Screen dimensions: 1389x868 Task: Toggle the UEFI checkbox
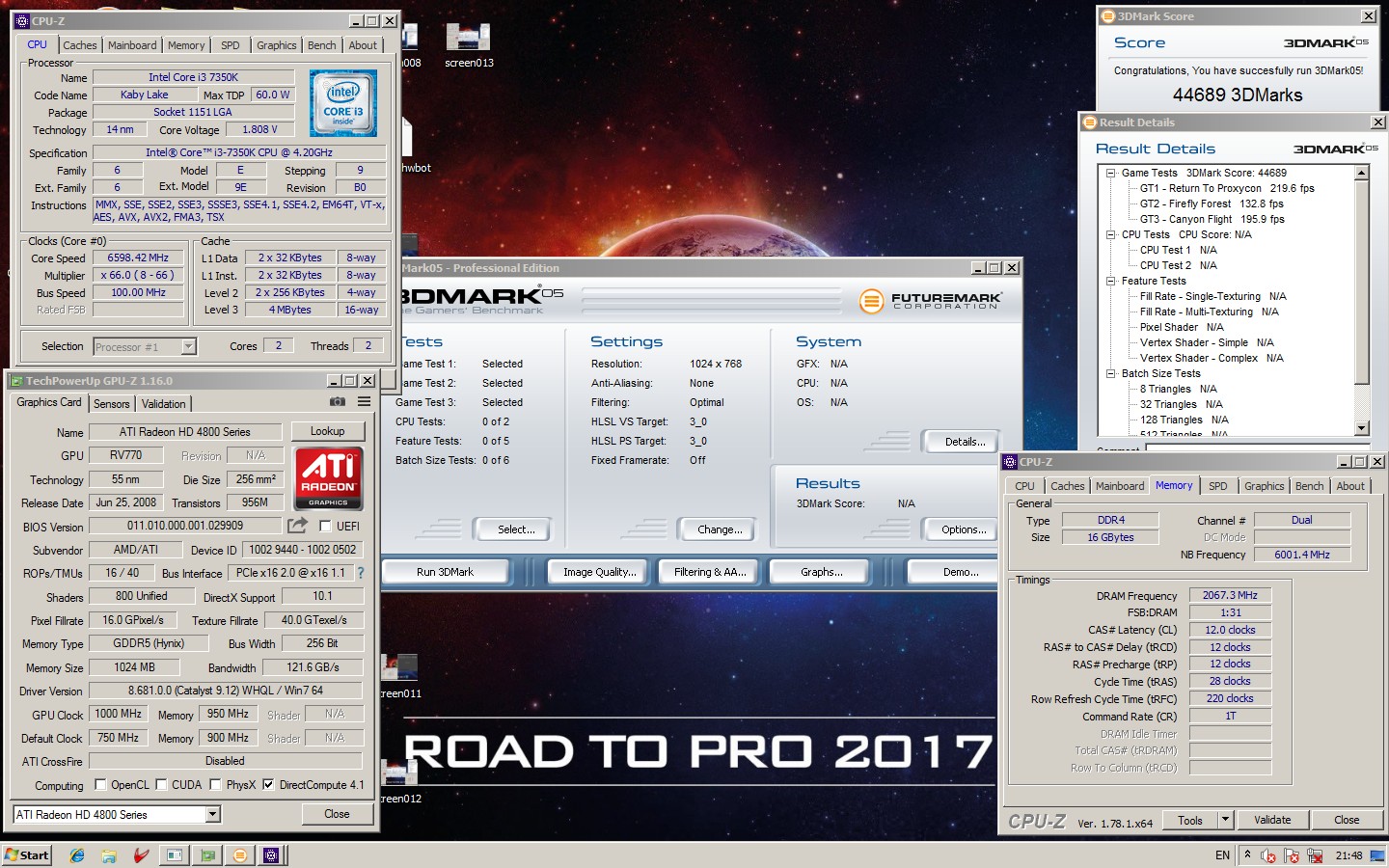(x=325, y=526)
